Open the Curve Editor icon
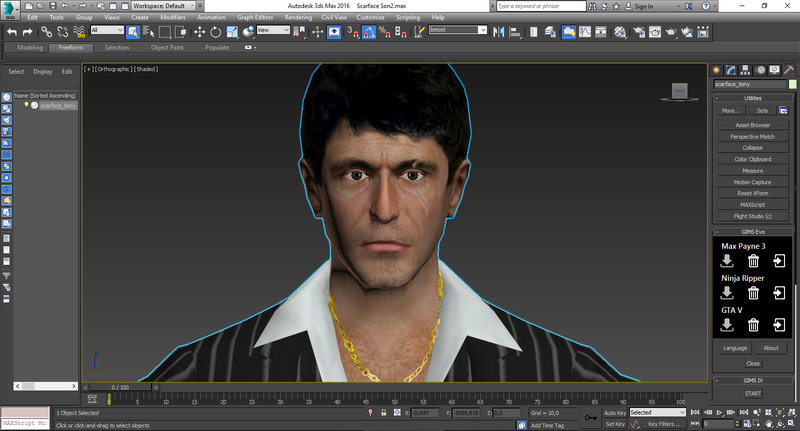Screen dimensions: 800x431 [585, 32]
